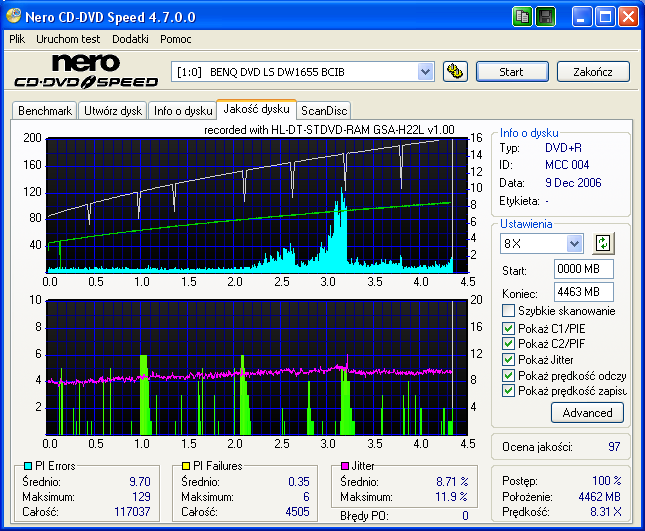Open the Advanced settings button
This screenshot has height=531, width=645.
coord(587,412)
